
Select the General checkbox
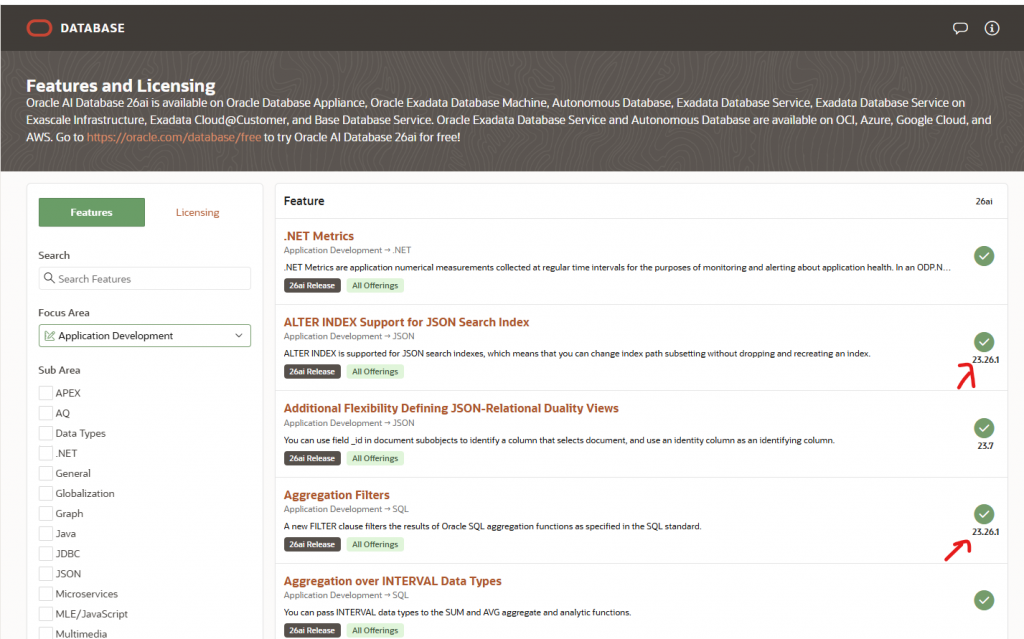pyautogui.click(x=46, y=473)
